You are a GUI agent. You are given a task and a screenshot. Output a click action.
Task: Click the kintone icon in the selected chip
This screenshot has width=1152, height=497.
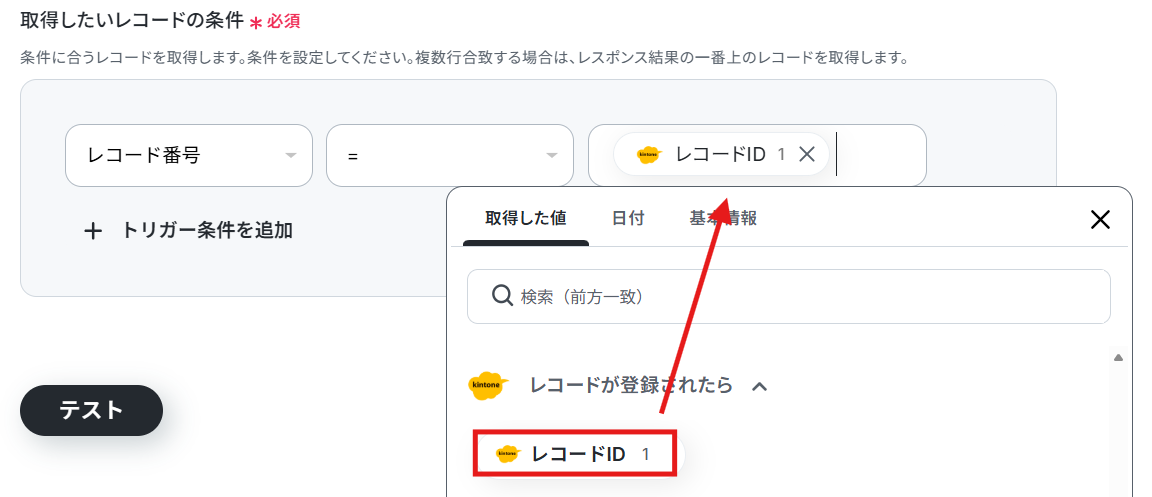(x=649, y=154)
